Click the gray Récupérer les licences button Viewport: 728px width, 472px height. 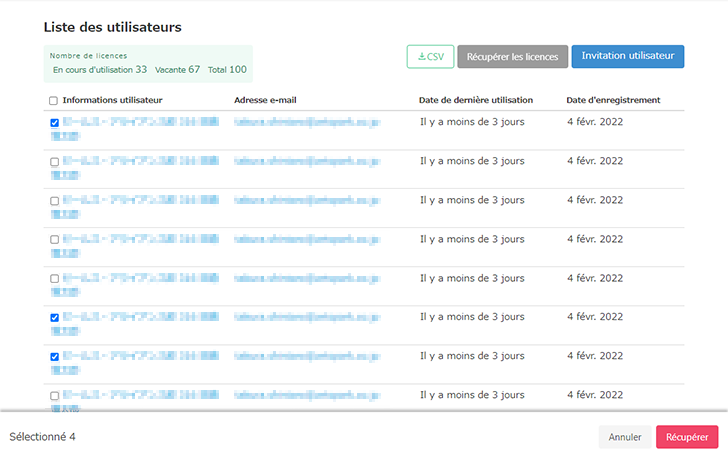(x=512, y=57)
